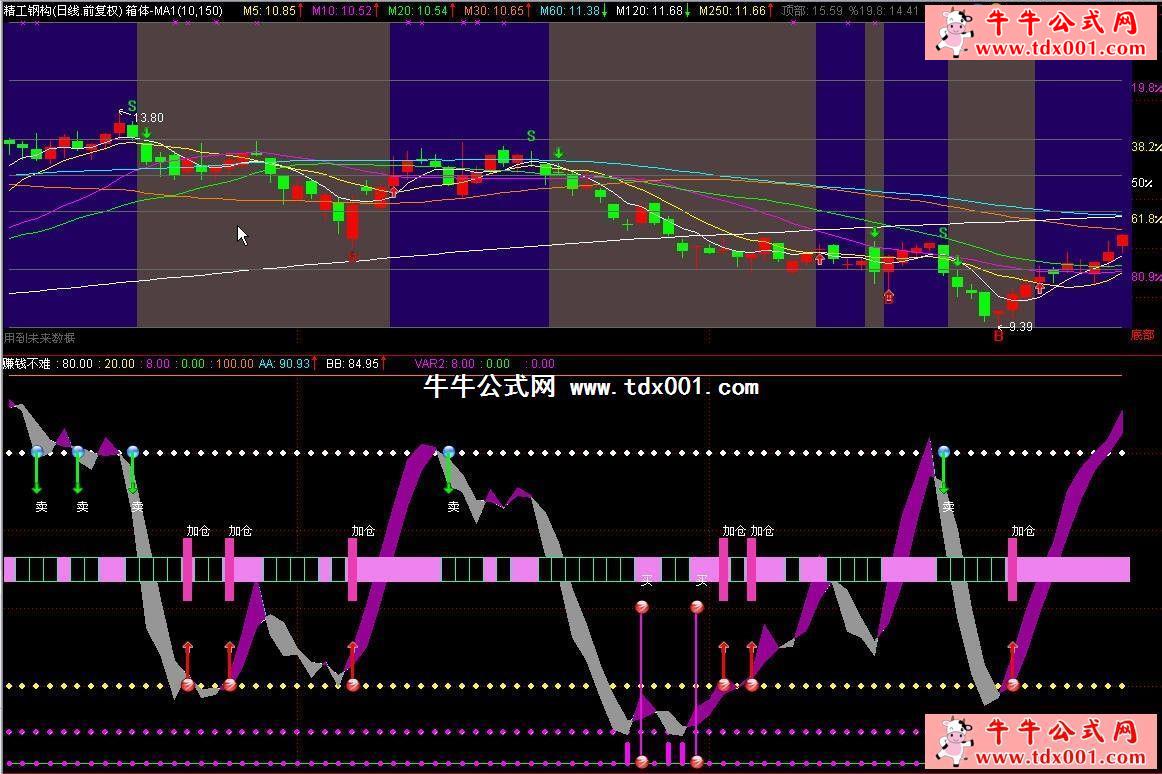Select the M60: 11.38 indicator label
1162x774 pixels.
tap(571, 10)
